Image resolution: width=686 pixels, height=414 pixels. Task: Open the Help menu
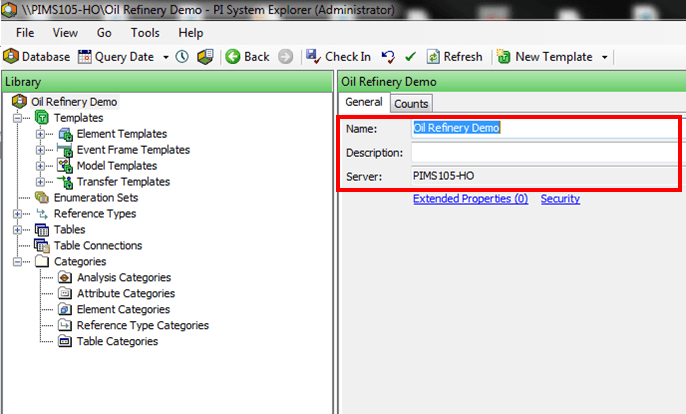coord(191,33)
